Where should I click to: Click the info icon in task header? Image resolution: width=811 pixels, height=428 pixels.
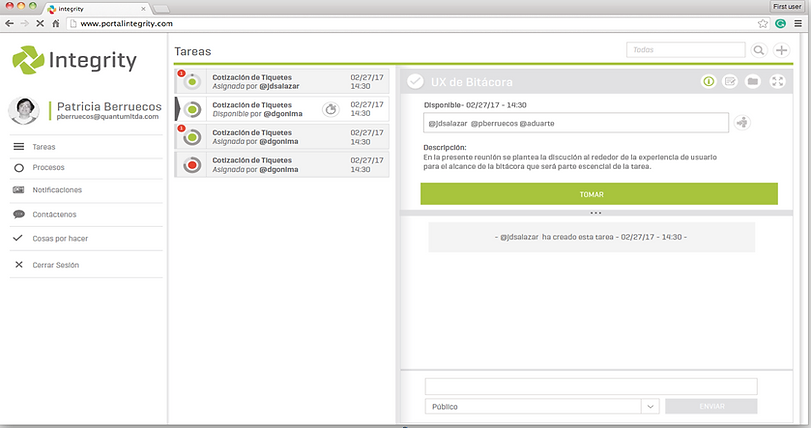click(709, 81)
